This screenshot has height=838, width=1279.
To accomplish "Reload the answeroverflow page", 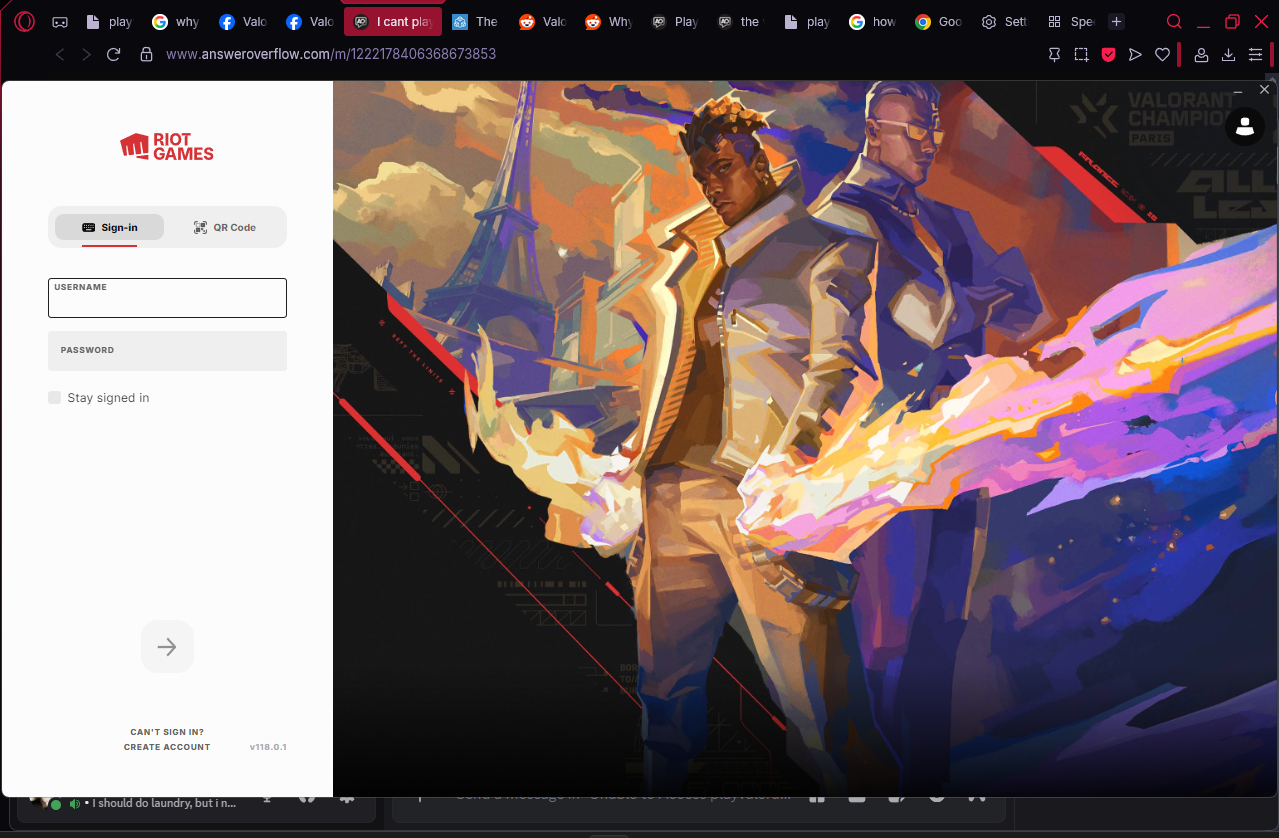I will point(114,54).
